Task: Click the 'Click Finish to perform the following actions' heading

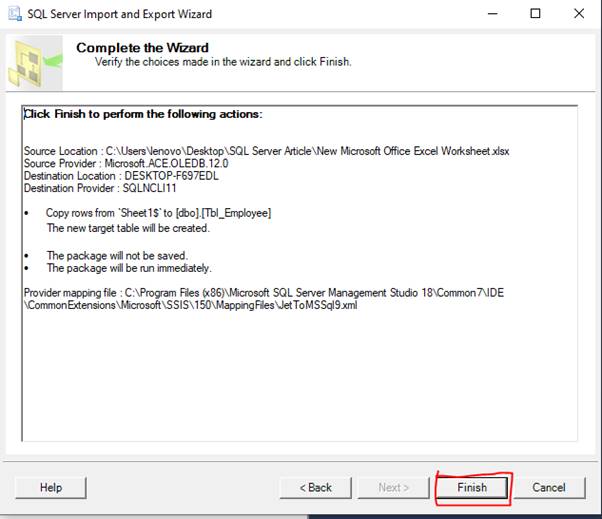Action: [x=143, y=114]
